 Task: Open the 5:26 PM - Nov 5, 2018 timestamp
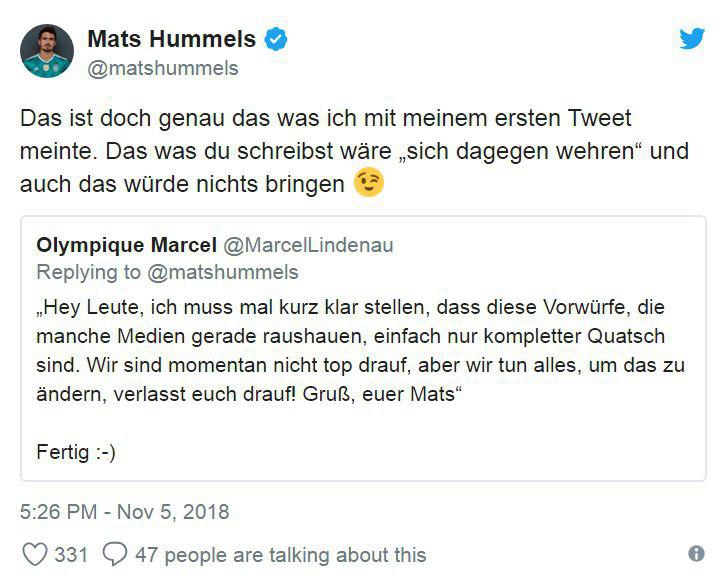[124, 512]
